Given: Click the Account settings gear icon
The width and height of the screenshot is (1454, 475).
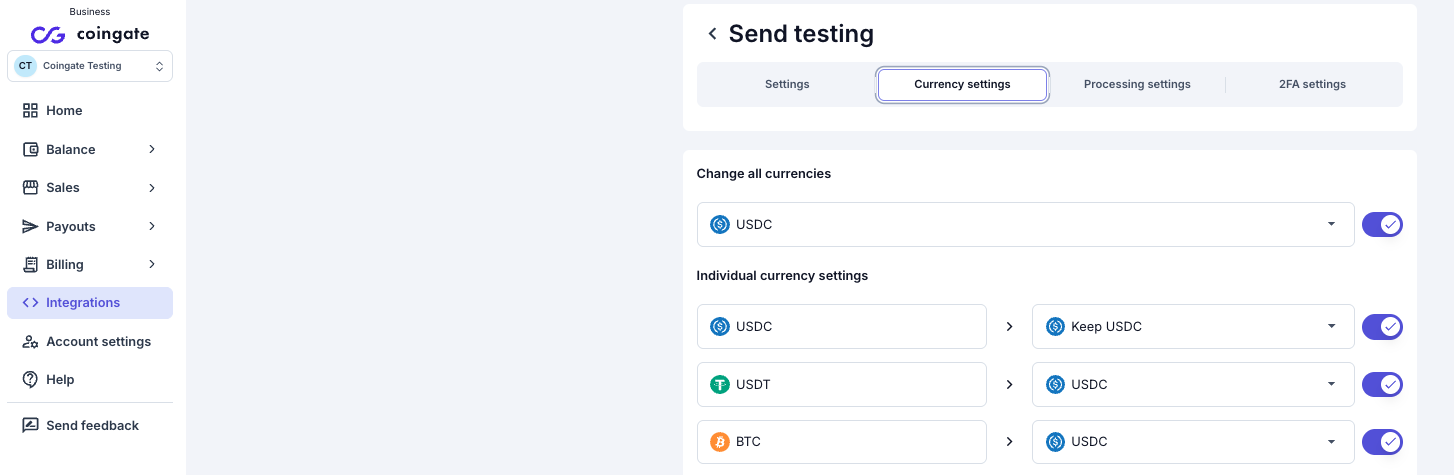Looking at the screenshot, I should pyautogui.click(x=30, y=342).
